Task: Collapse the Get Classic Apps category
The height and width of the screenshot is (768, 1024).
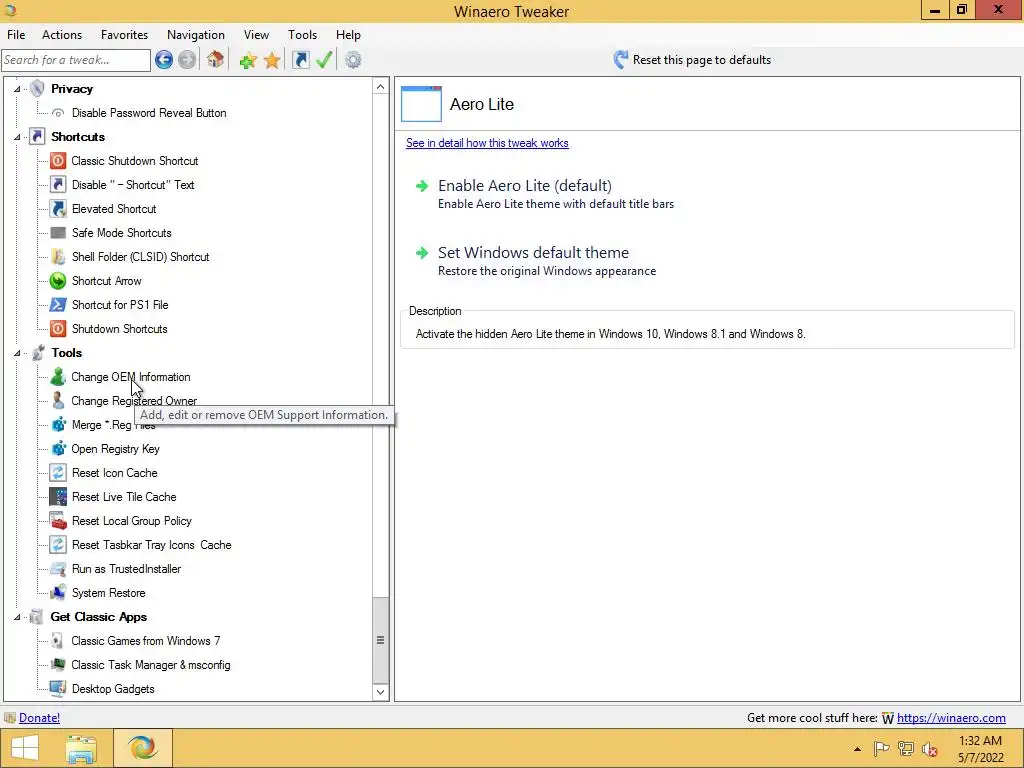Action: [17, 617]
